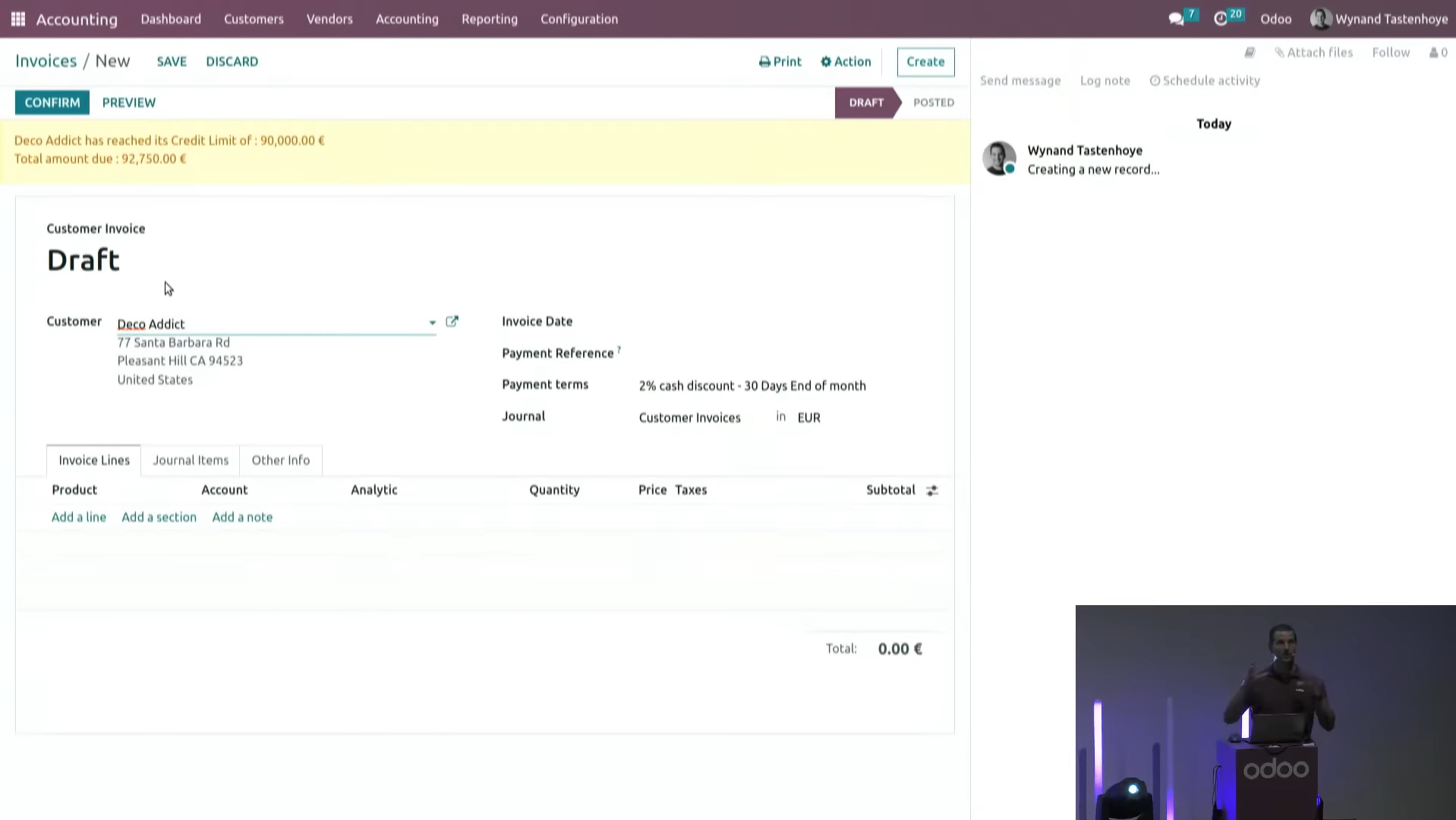Click the PREVIEW button

pyautogui.click(x=129, y=102)
